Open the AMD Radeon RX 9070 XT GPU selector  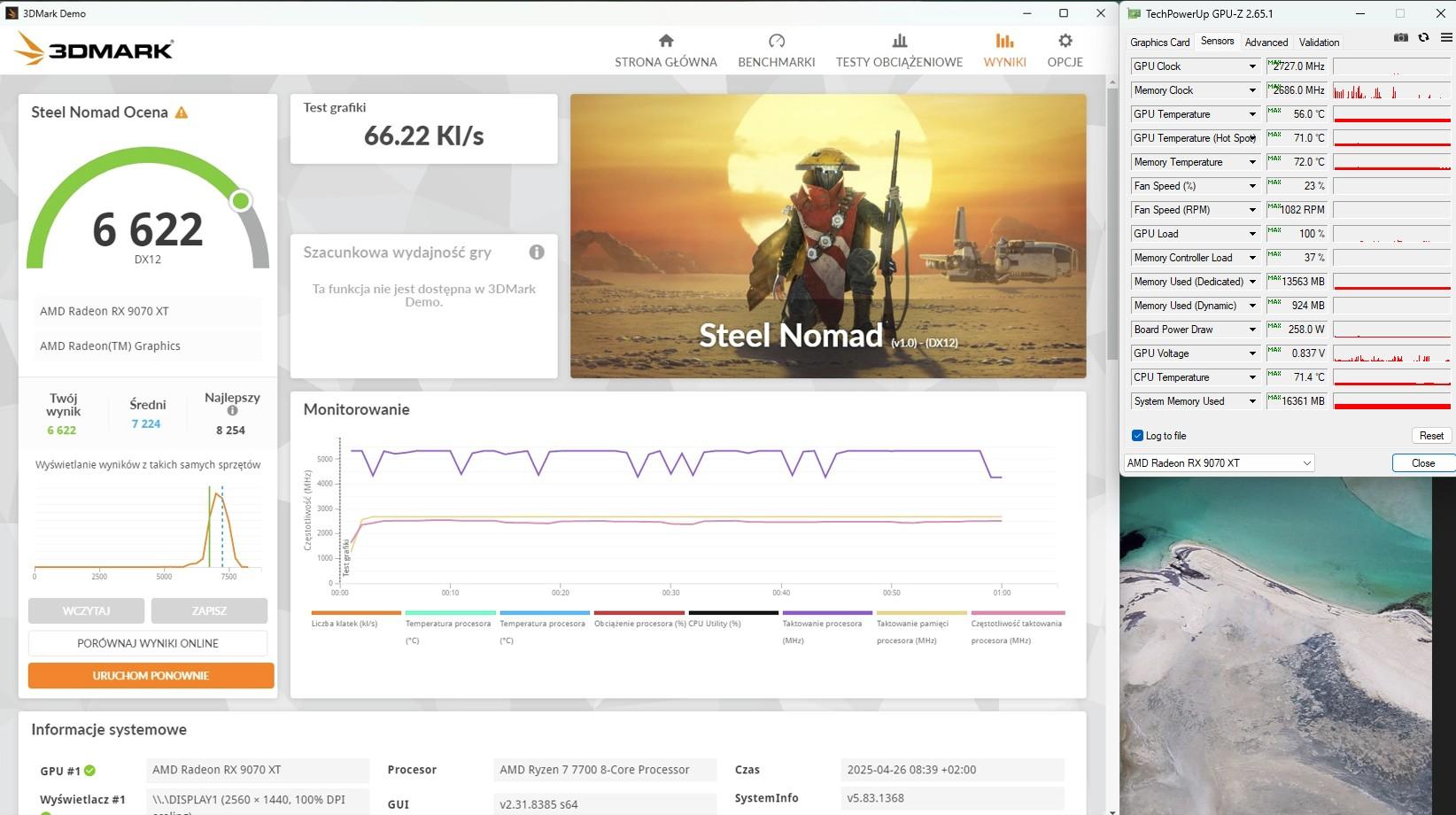tap(1219, 463)
